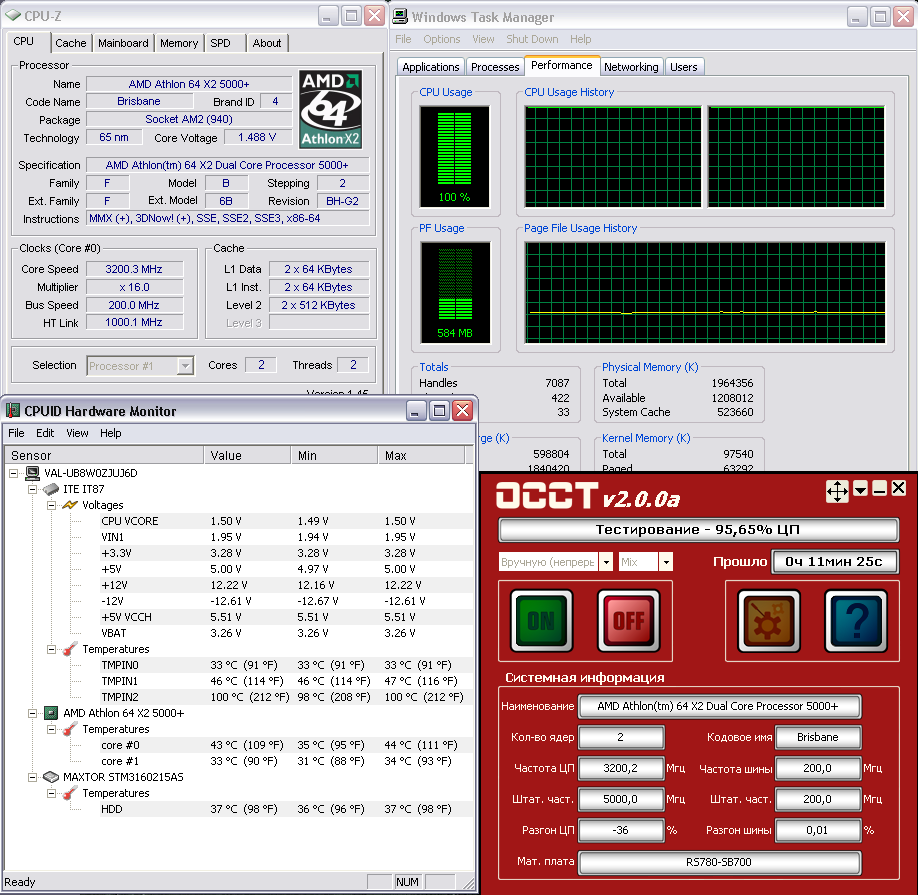The image size is (918, 895).
Task: Click the CPUID Hardware Monitor title bar icon
Action: point(12,411)
